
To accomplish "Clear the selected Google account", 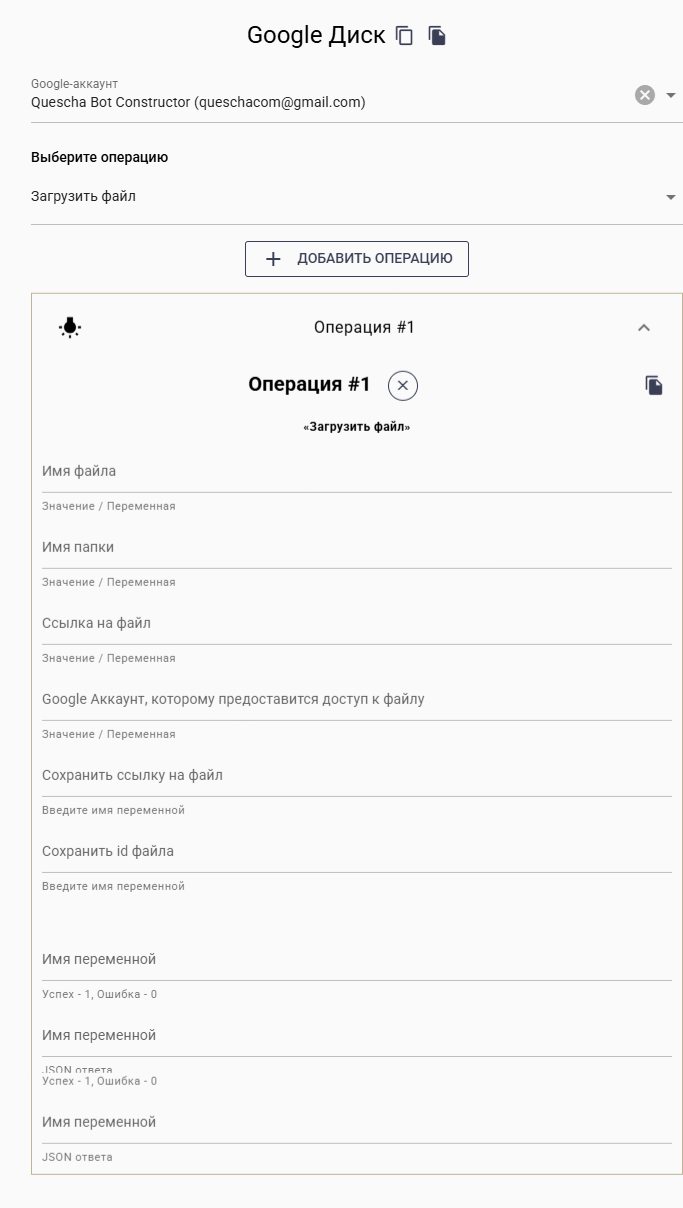I will point(645,95).
